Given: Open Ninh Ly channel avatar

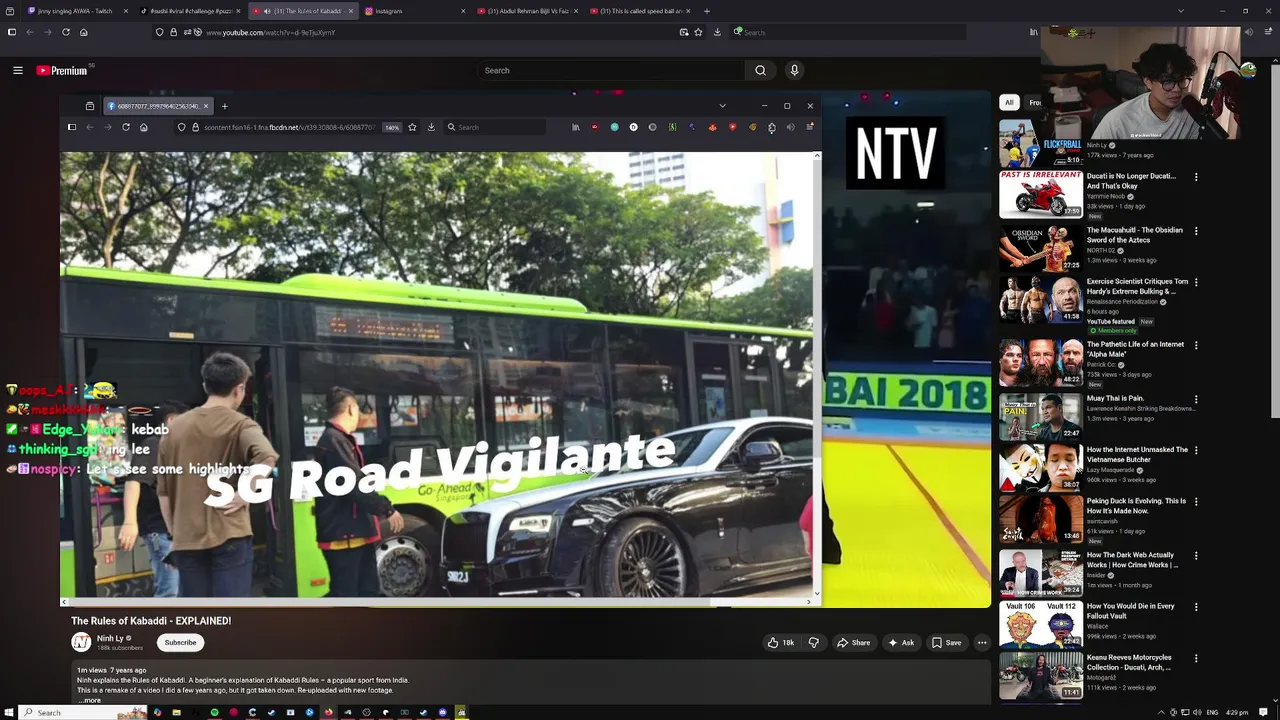Looking at the screenshot, I should click(81, 642).
